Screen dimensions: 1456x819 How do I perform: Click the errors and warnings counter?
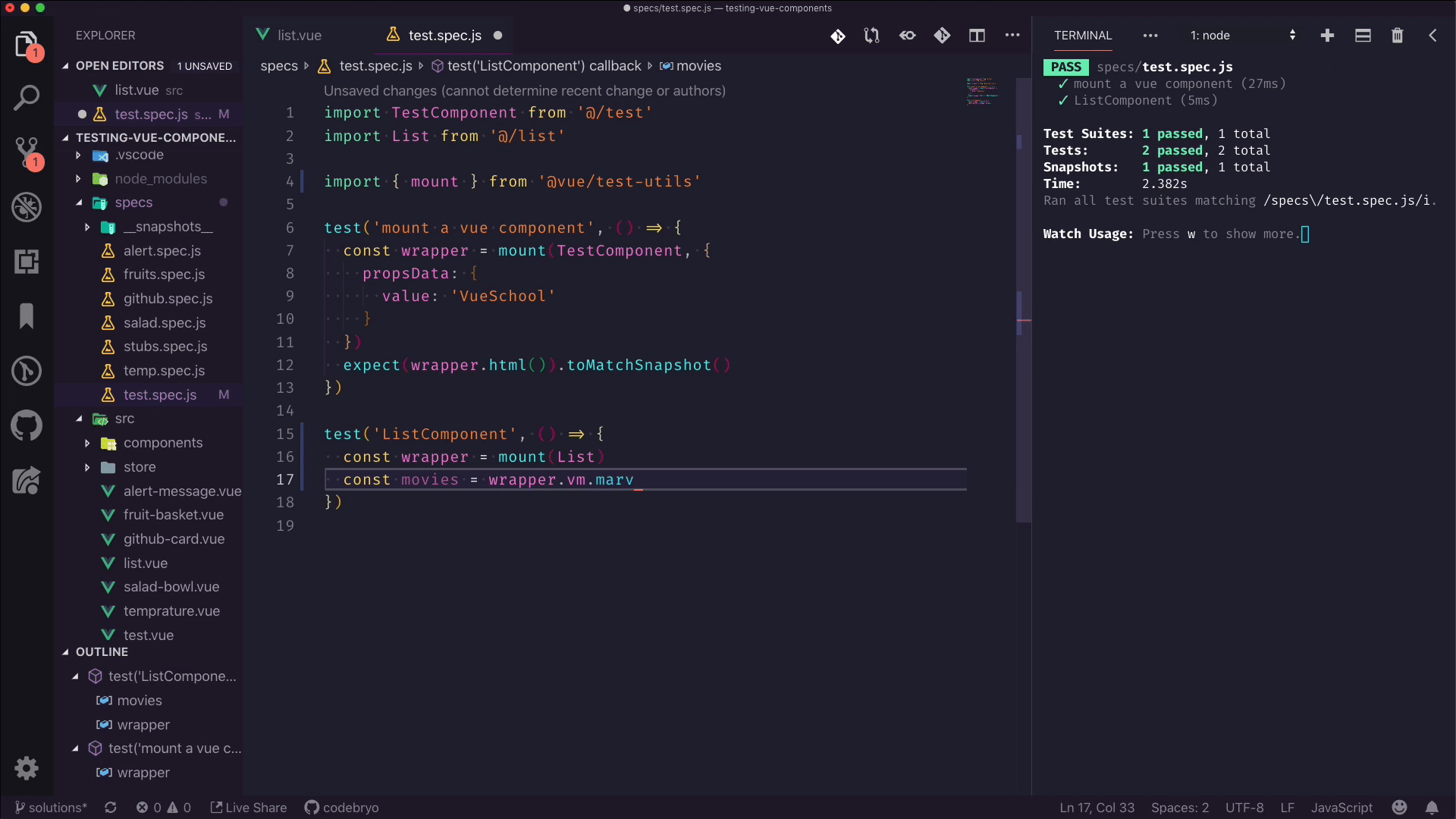(164, 808)
